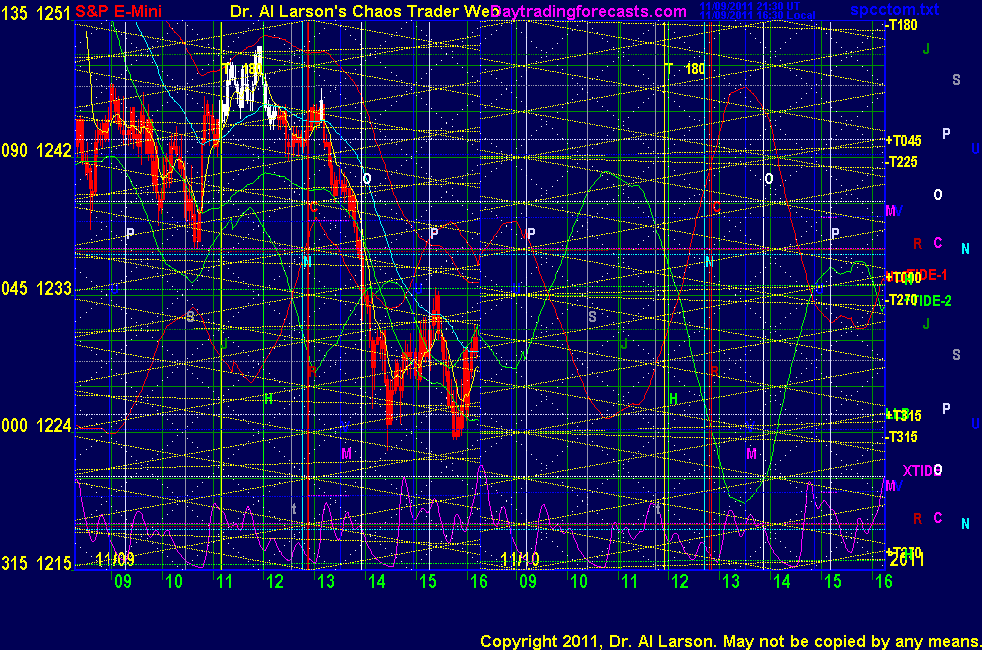Click the -T225 line label
Viewport: 982px width, 650px height.
(x=902, y=162)
